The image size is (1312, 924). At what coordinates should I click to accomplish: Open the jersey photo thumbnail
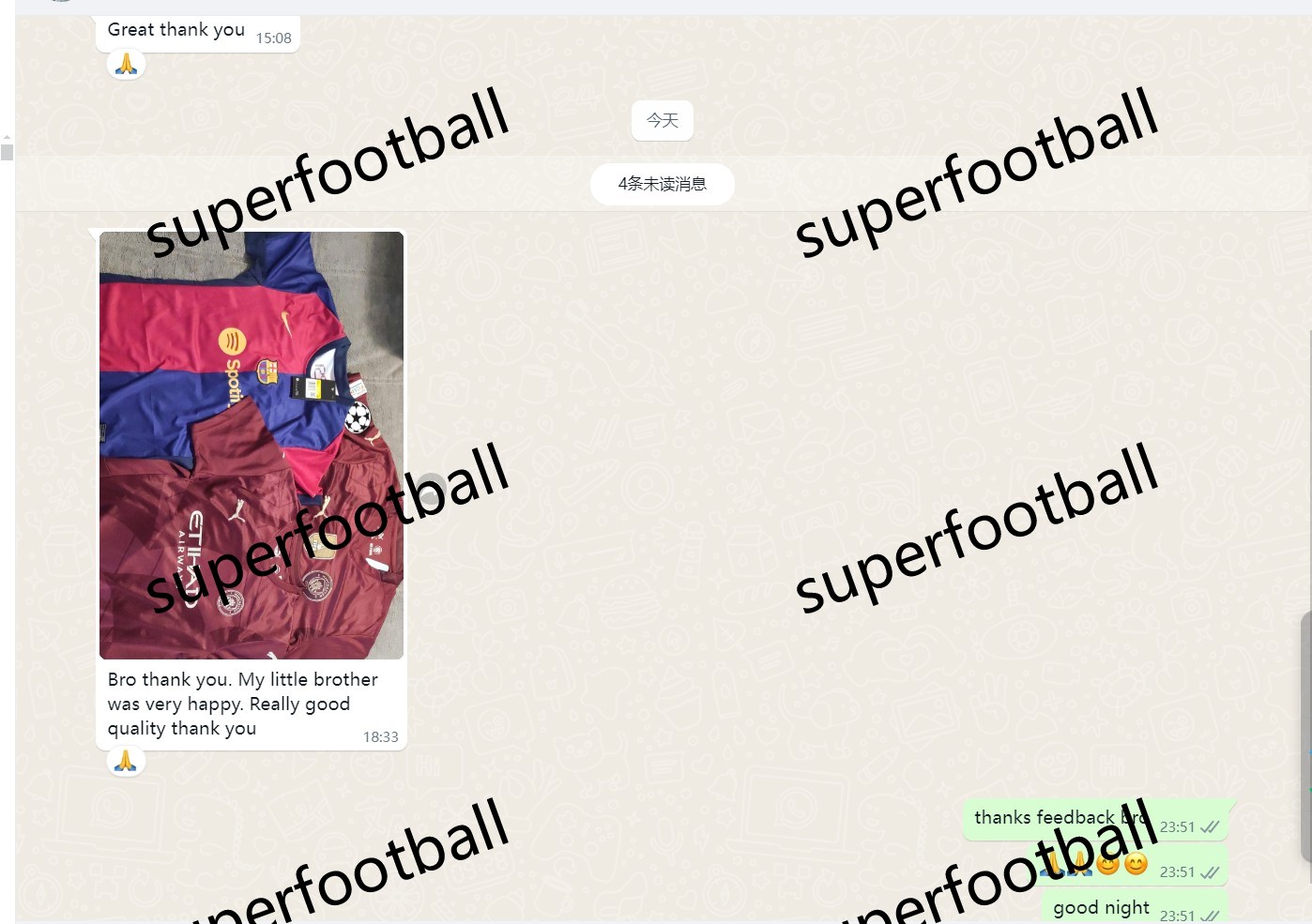pyautogui.click(x=252, y=446)
